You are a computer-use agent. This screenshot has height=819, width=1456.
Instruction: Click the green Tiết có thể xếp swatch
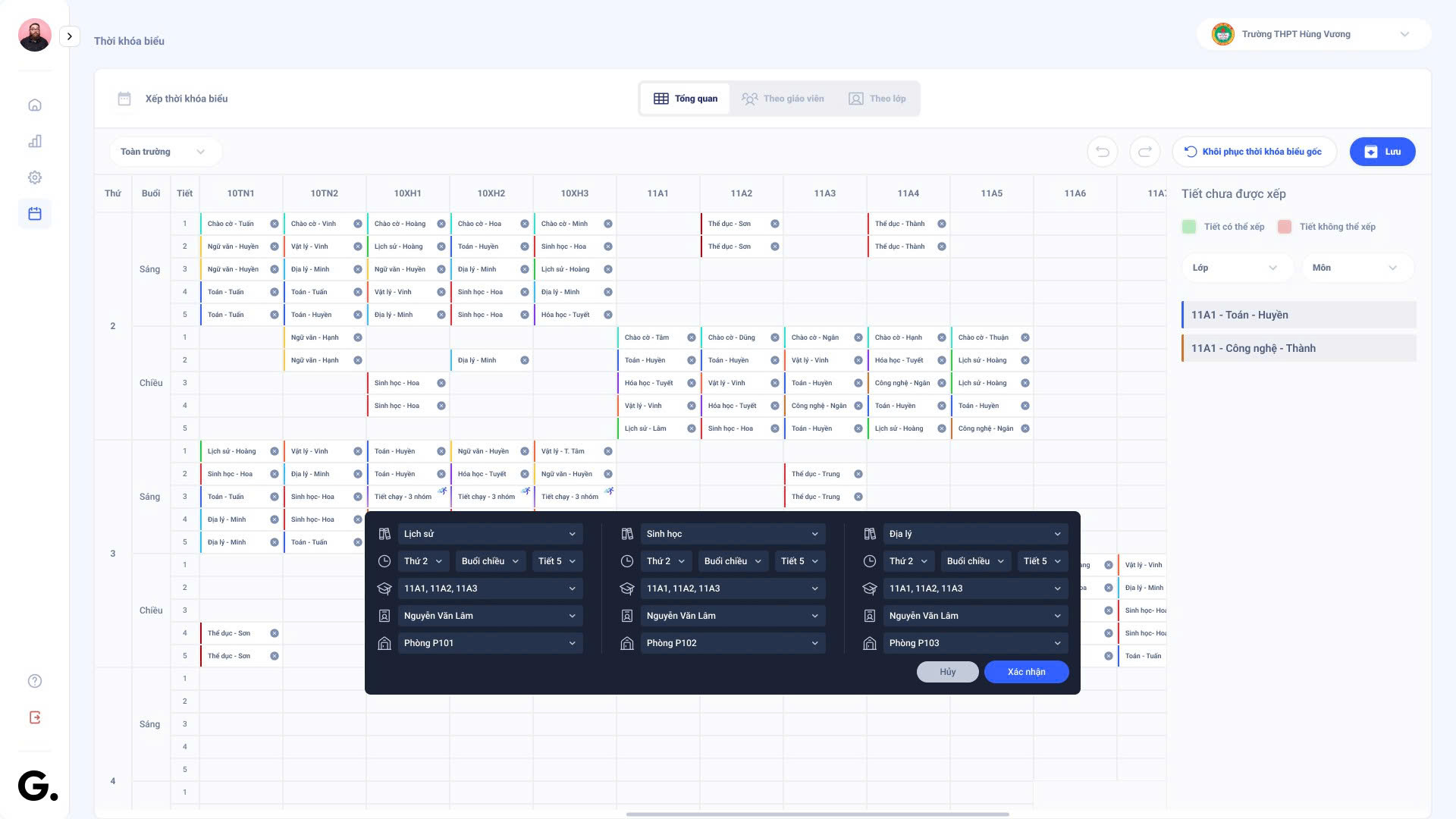point(1189,227)
